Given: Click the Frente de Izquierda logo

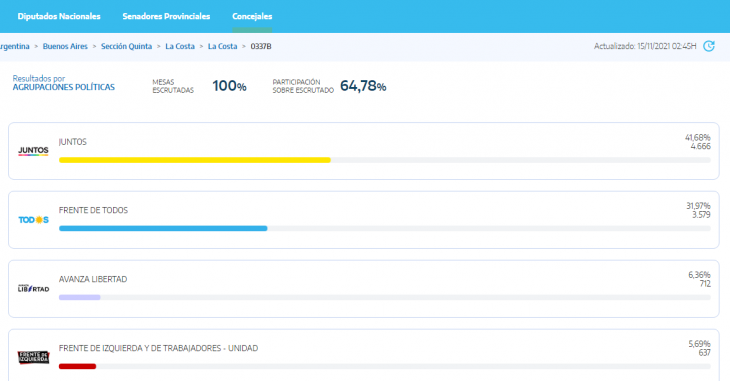Looking at the screenshot, I should tap(33, 357).
